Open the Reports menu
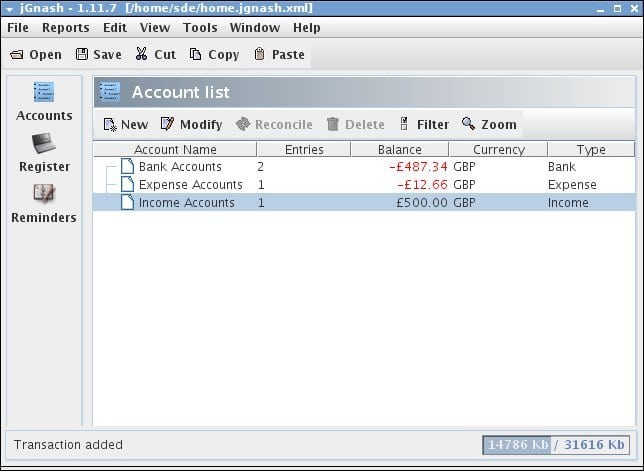The image size is (644, 471). [x=66, y=28]
